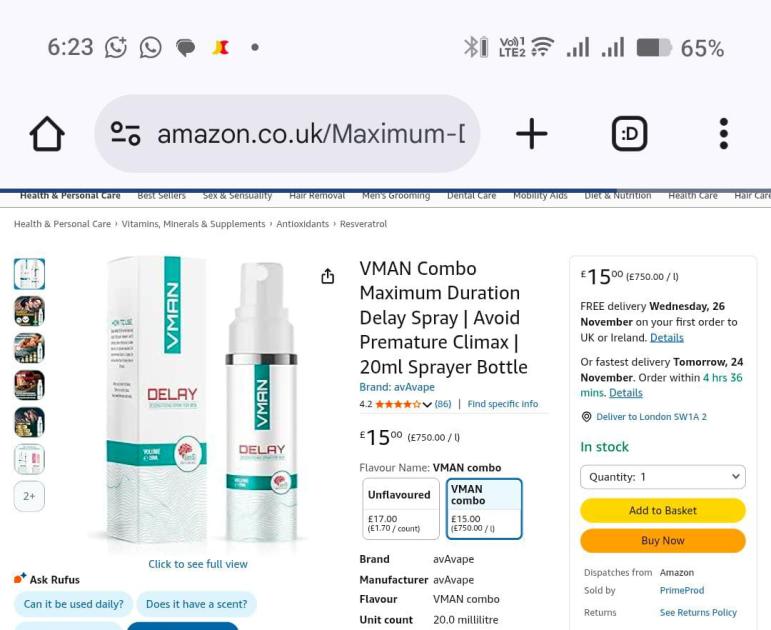The height and width of the screenshot is (630, 771).
Task: Tap site settings icon in address bar
Action: click(126, 134)
